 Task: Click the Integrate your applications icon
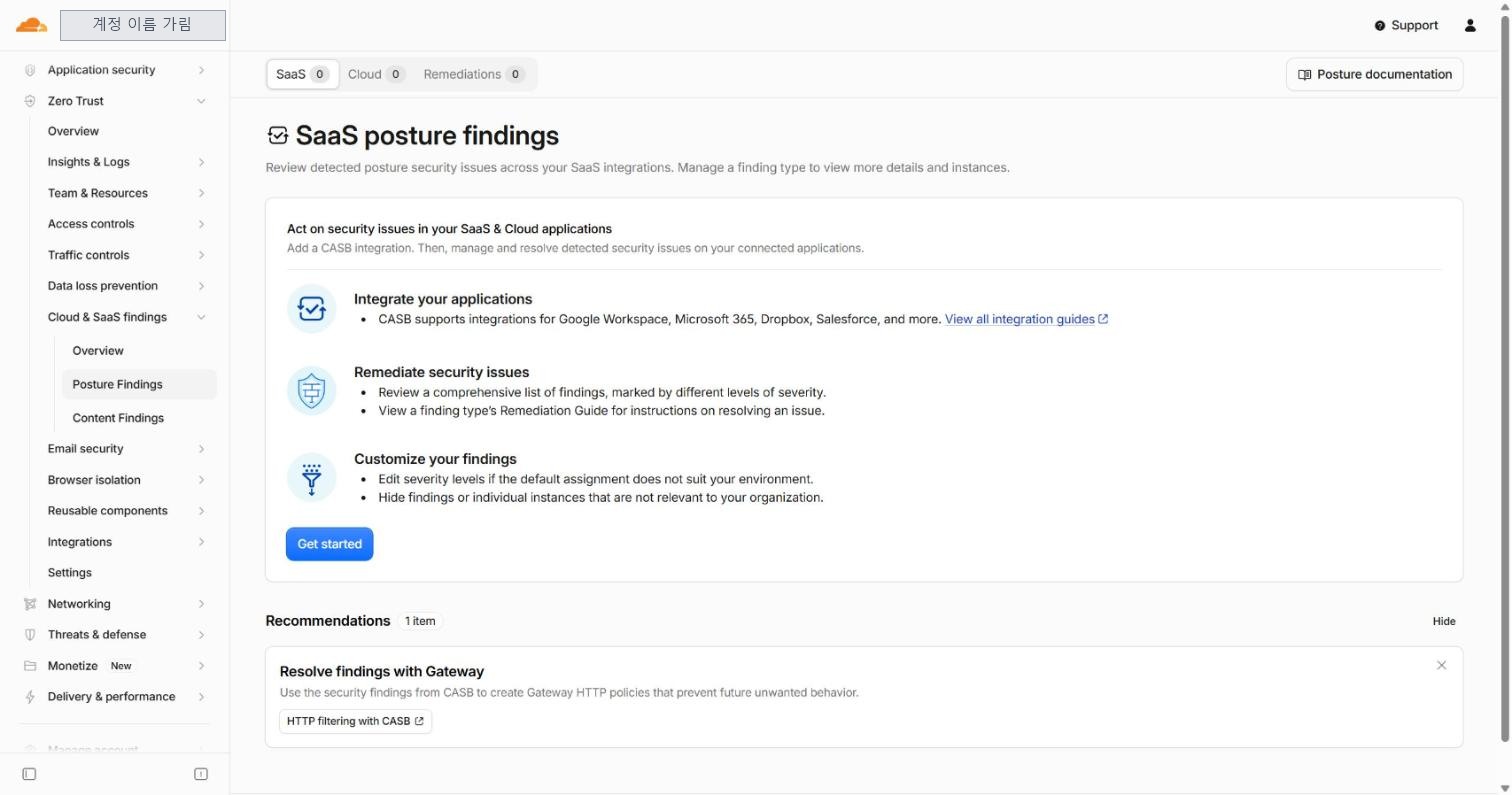(x=311, y=308)
